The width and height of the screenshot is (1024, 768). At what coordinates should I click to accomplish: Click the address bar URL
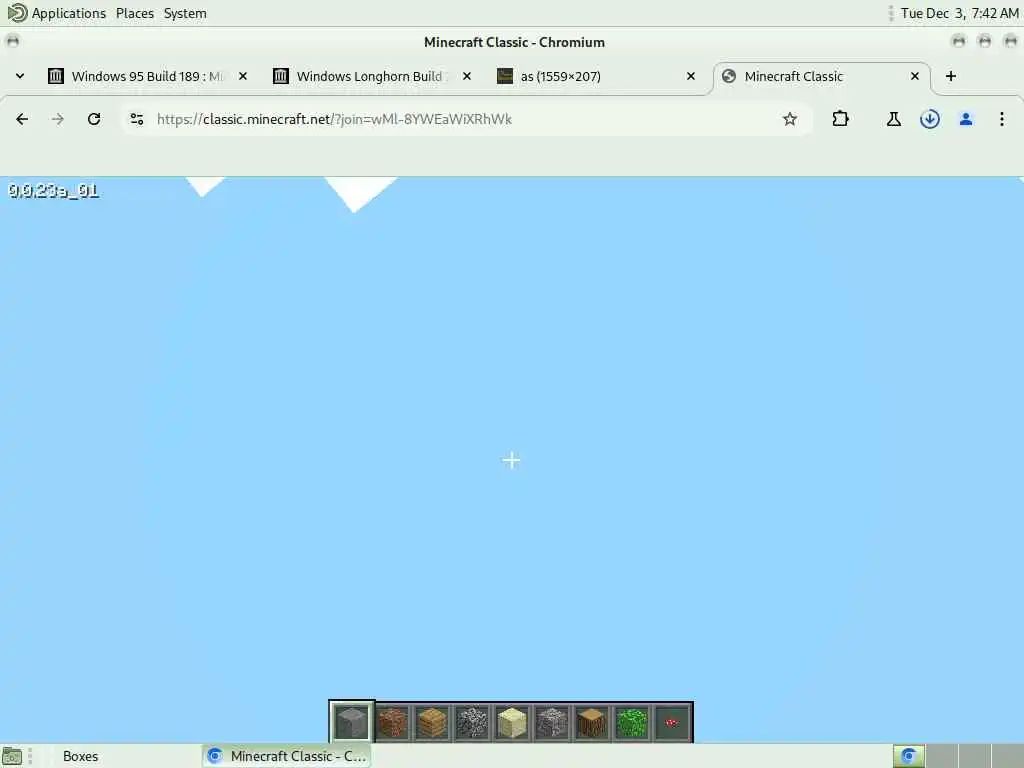pyautogui.click(x=334, y=119)
